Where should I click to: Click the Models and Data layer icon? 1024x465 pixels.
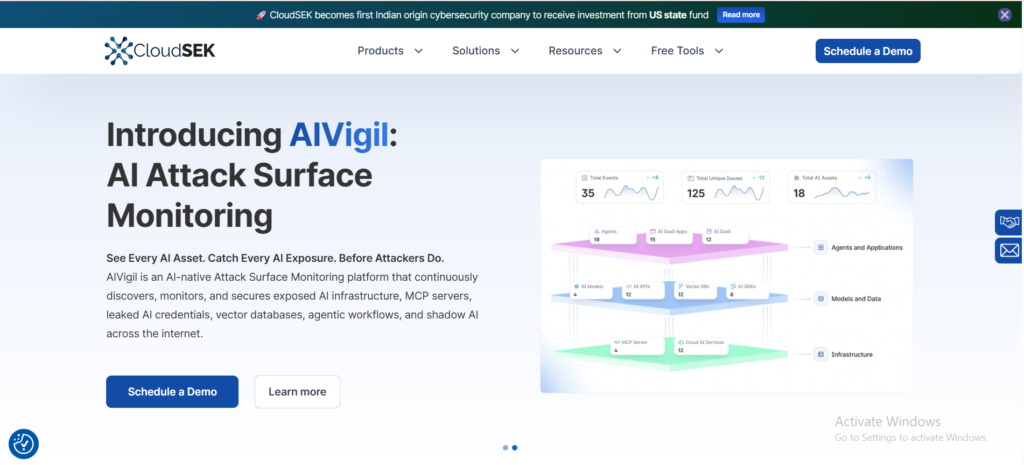(x=820, y=299)
